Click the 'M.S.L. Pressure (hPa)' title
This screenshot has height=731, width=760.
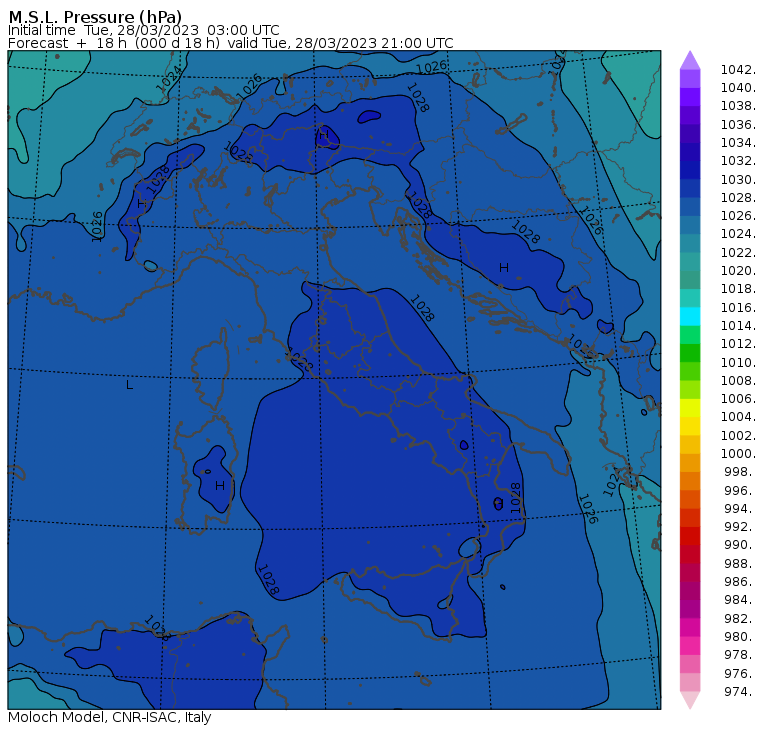(x=95, y=17)
